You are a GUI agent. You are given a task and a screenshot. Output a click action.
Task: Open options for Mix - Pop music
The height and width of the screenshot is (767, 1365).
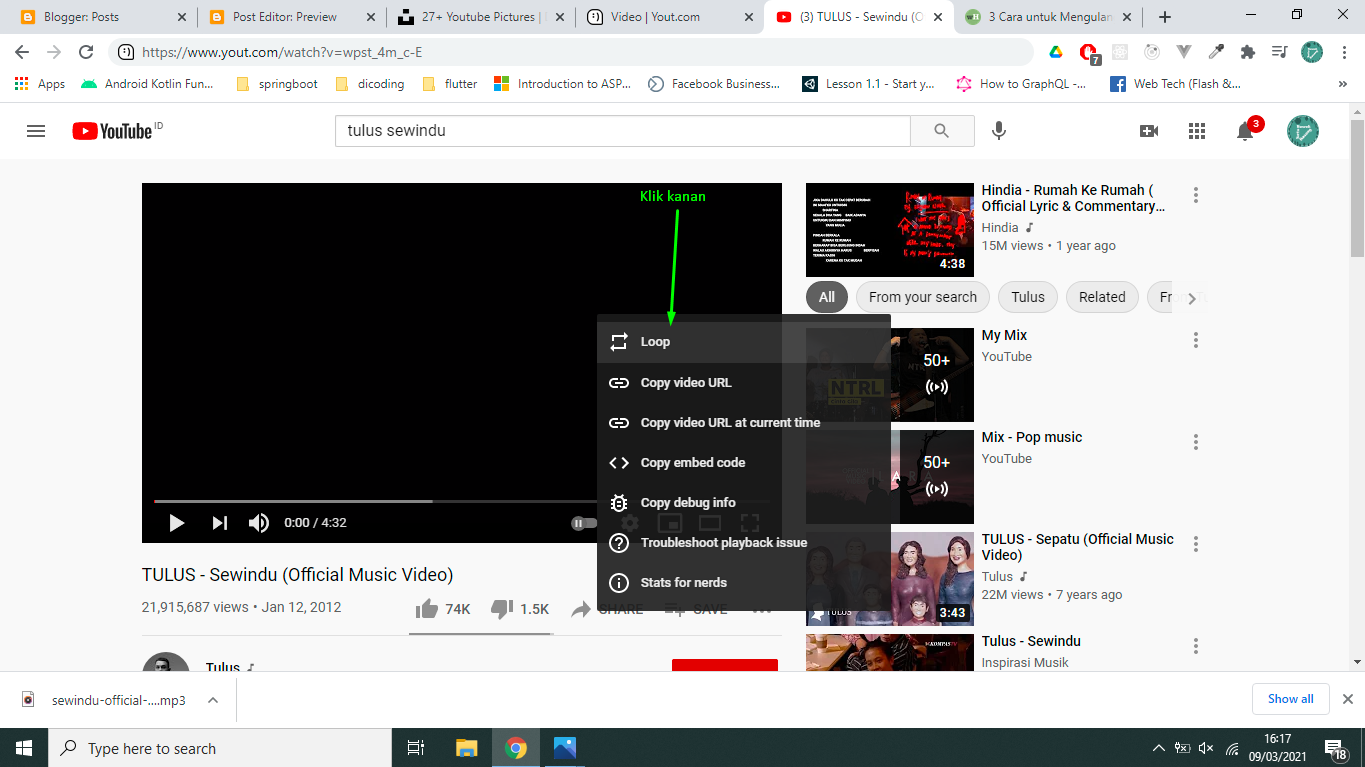point(1195,442)
